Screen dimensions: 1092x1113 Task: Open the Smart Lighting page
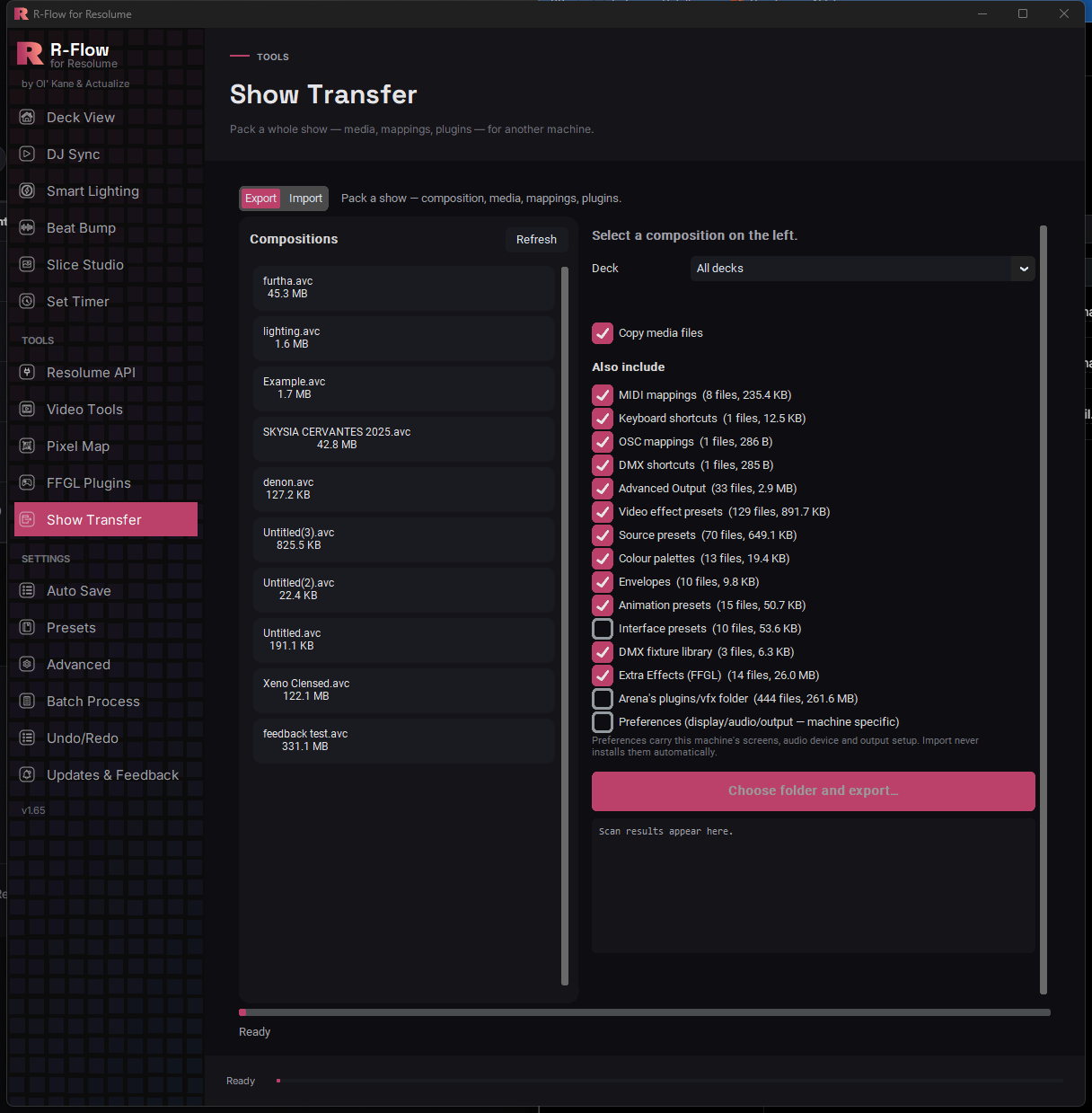(106, 191)
